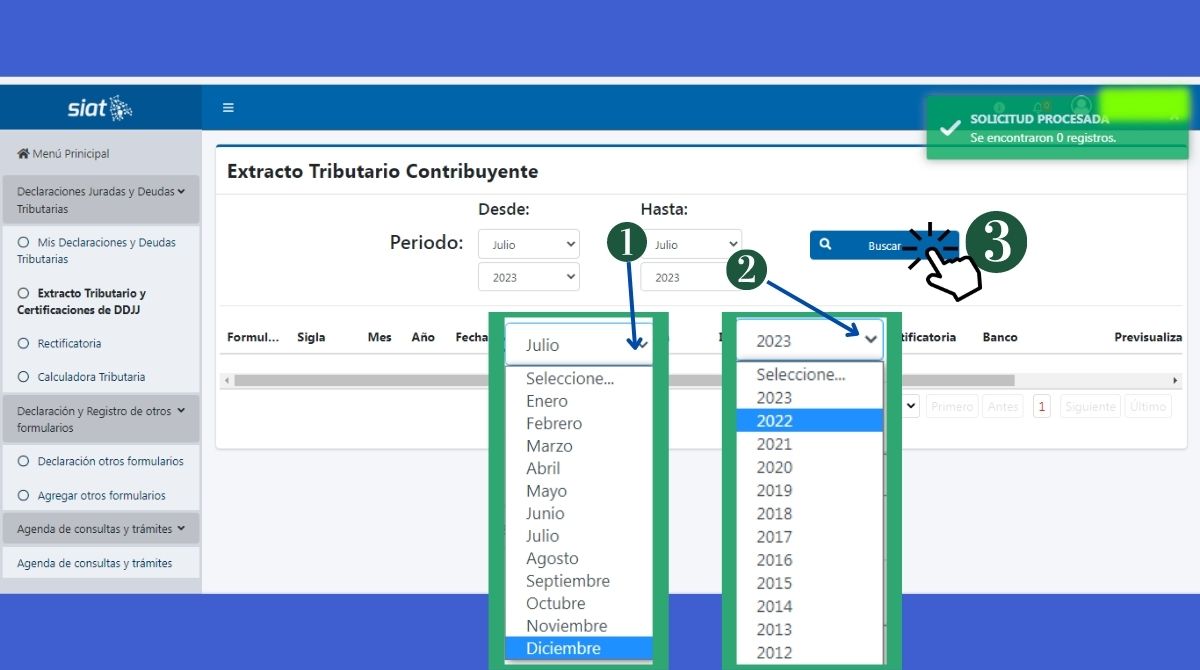Choose Diciembre in the month list
Image resolution: width=1200 pixels, height=670 pixels.
564,649
